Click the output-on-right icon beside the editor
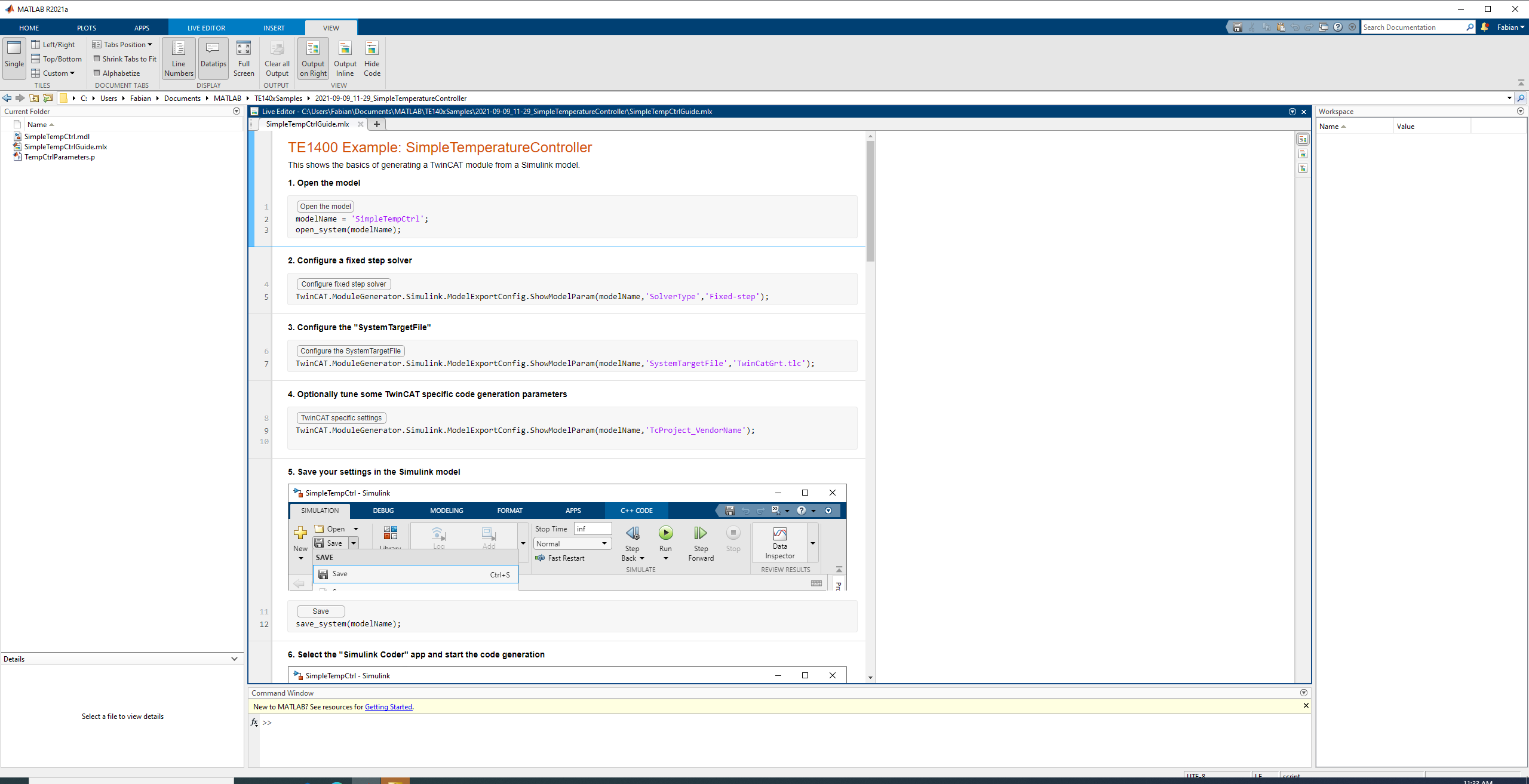The image size is (1529, 784). pyautogui.click(x=1303, y=140)
